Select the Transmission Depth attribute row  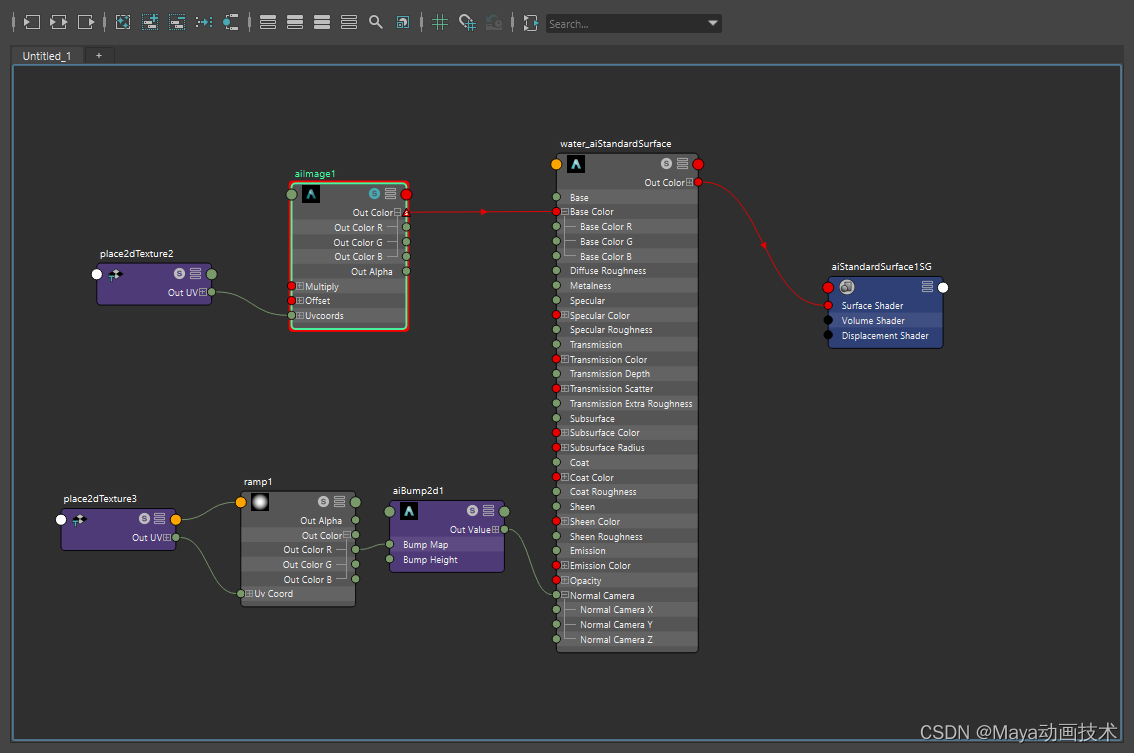click(x=627, y=374)
